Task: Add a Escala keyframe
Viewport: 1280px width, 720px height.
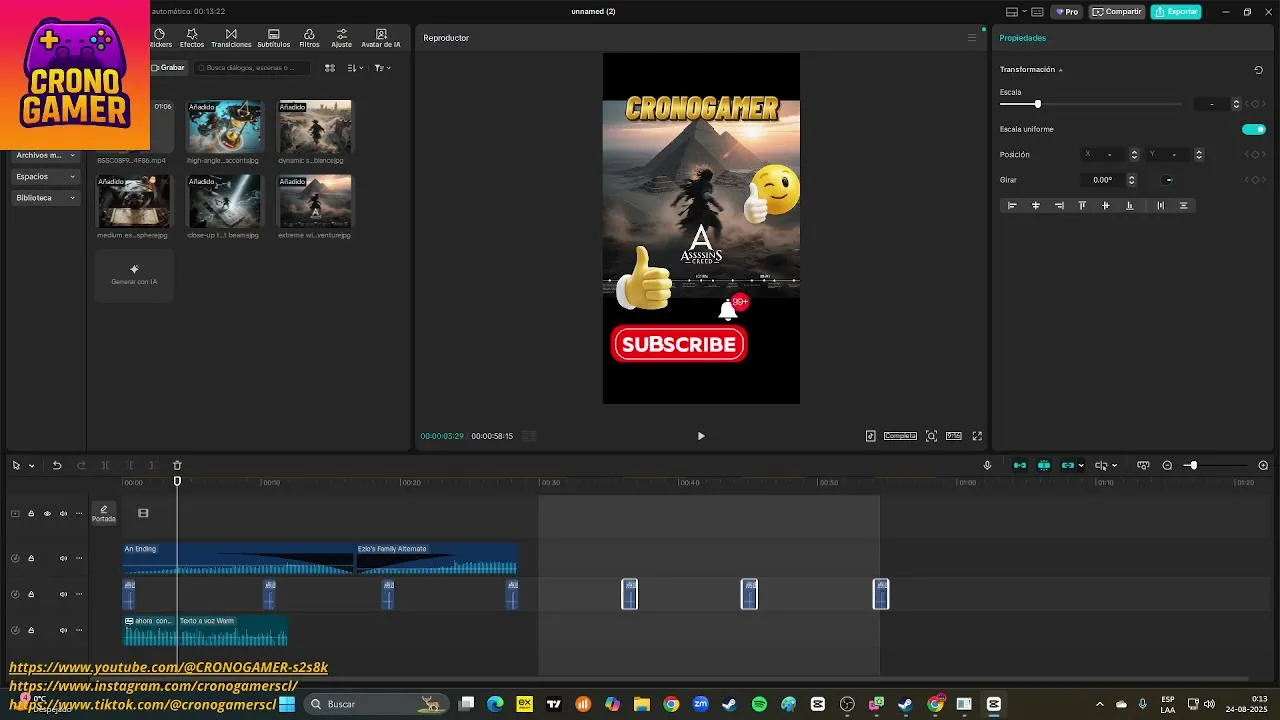Action: [1256, 104]
